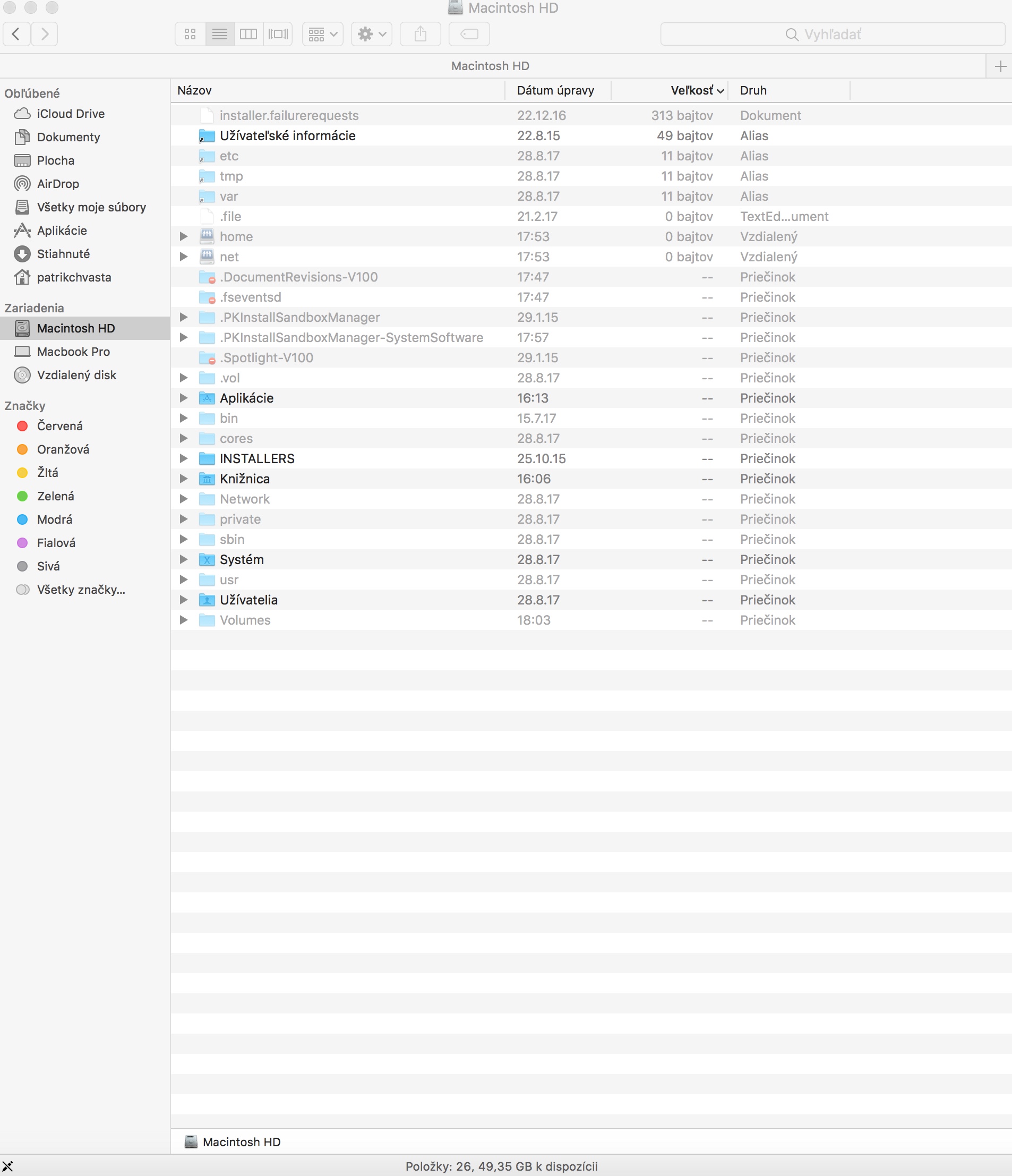Screen dimensions: 1012x1176
Task: Click the Vyhľadať search field
Action: coord(833,34)
